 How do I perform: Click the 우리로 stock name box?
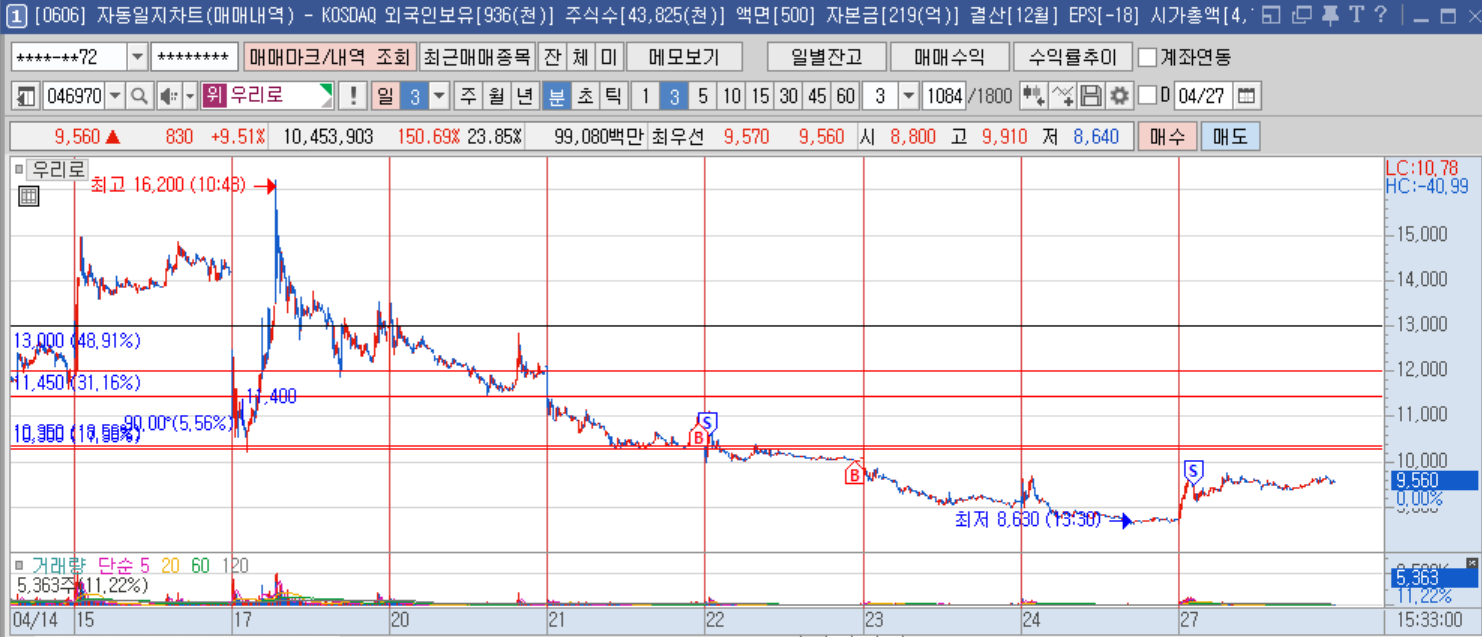(267, 96)
